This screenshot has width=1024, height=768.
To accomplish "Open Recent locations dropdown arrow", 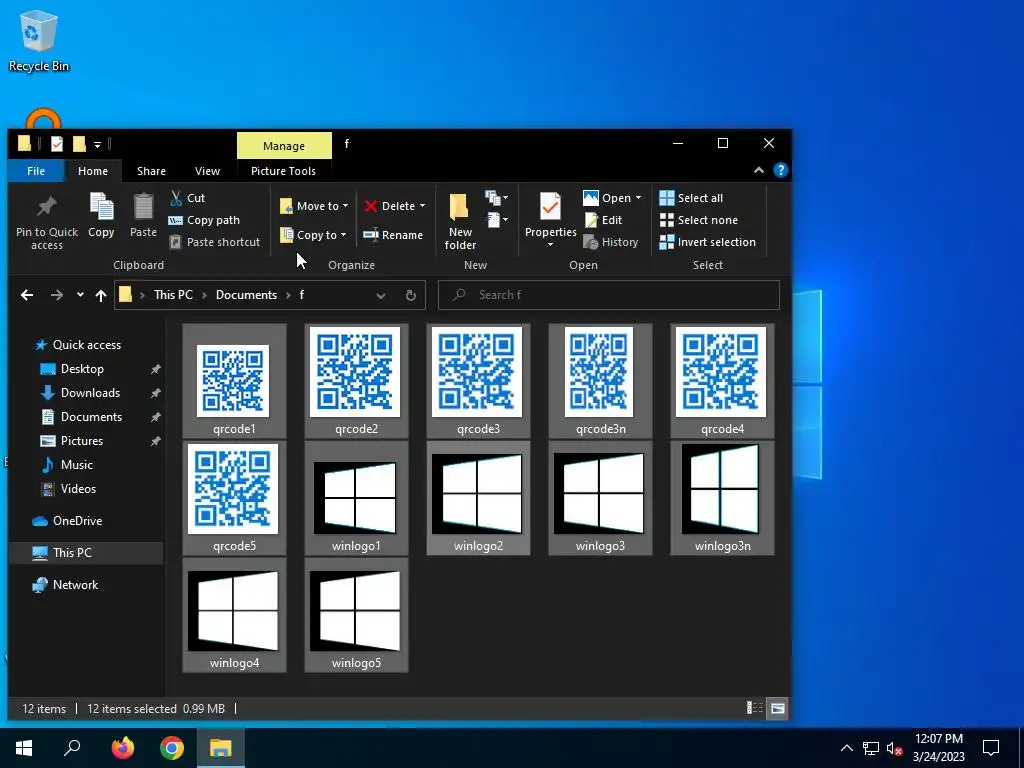I will pyautogui.click(x=80, y=295).
